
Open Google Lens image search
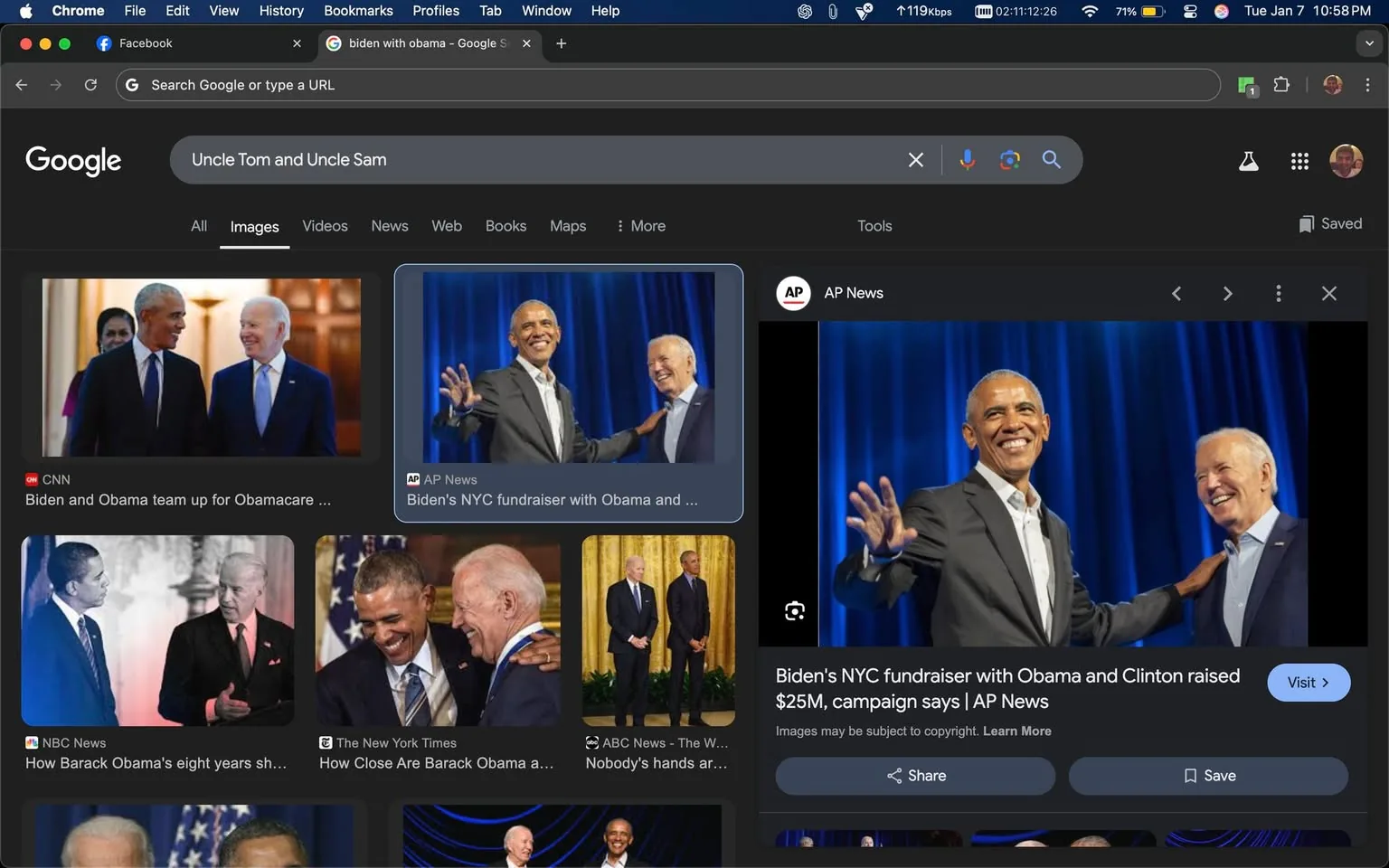coord(1009,160)
